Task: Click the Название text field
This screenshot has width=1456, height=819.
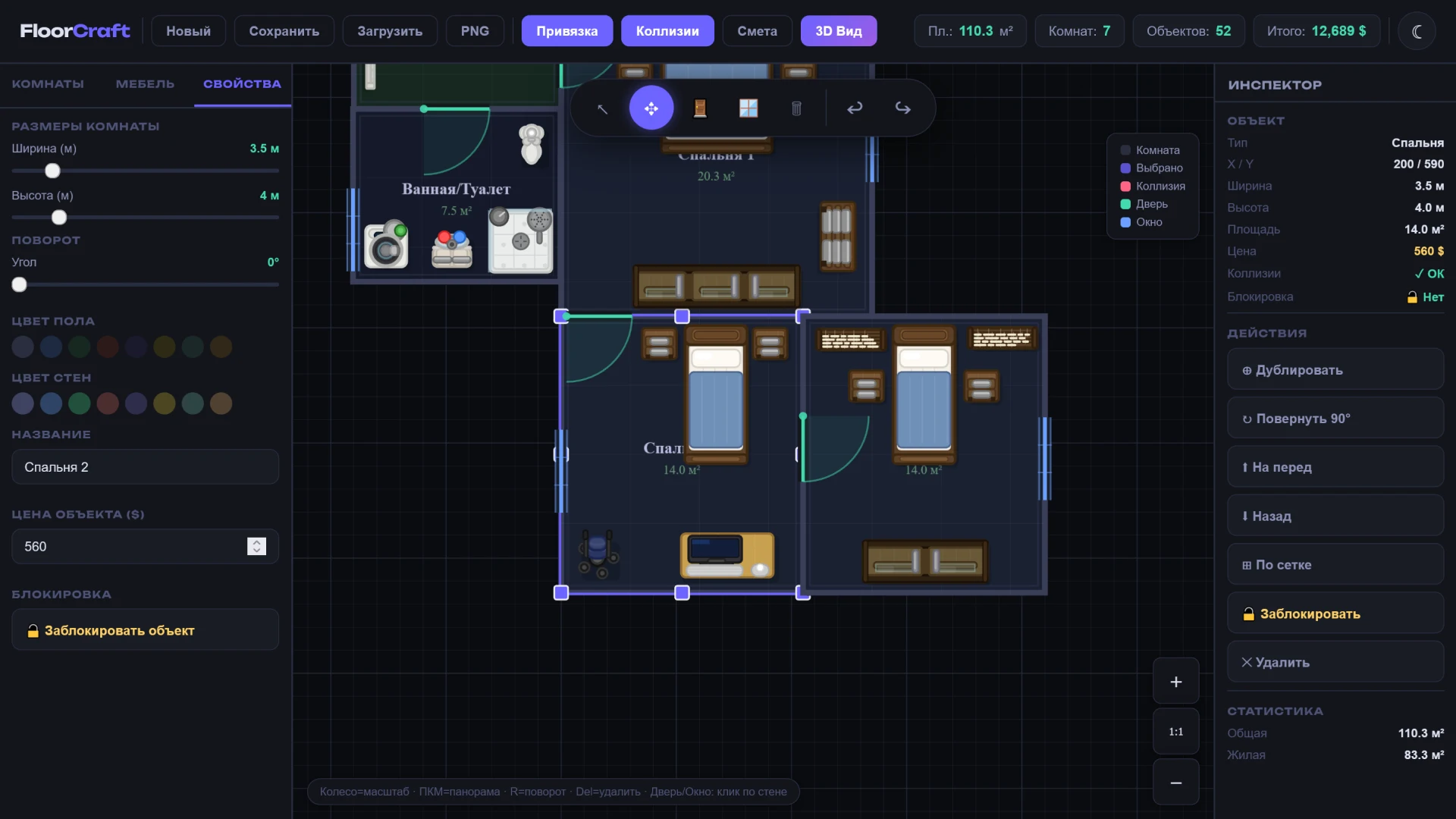Action: (145, 467)
